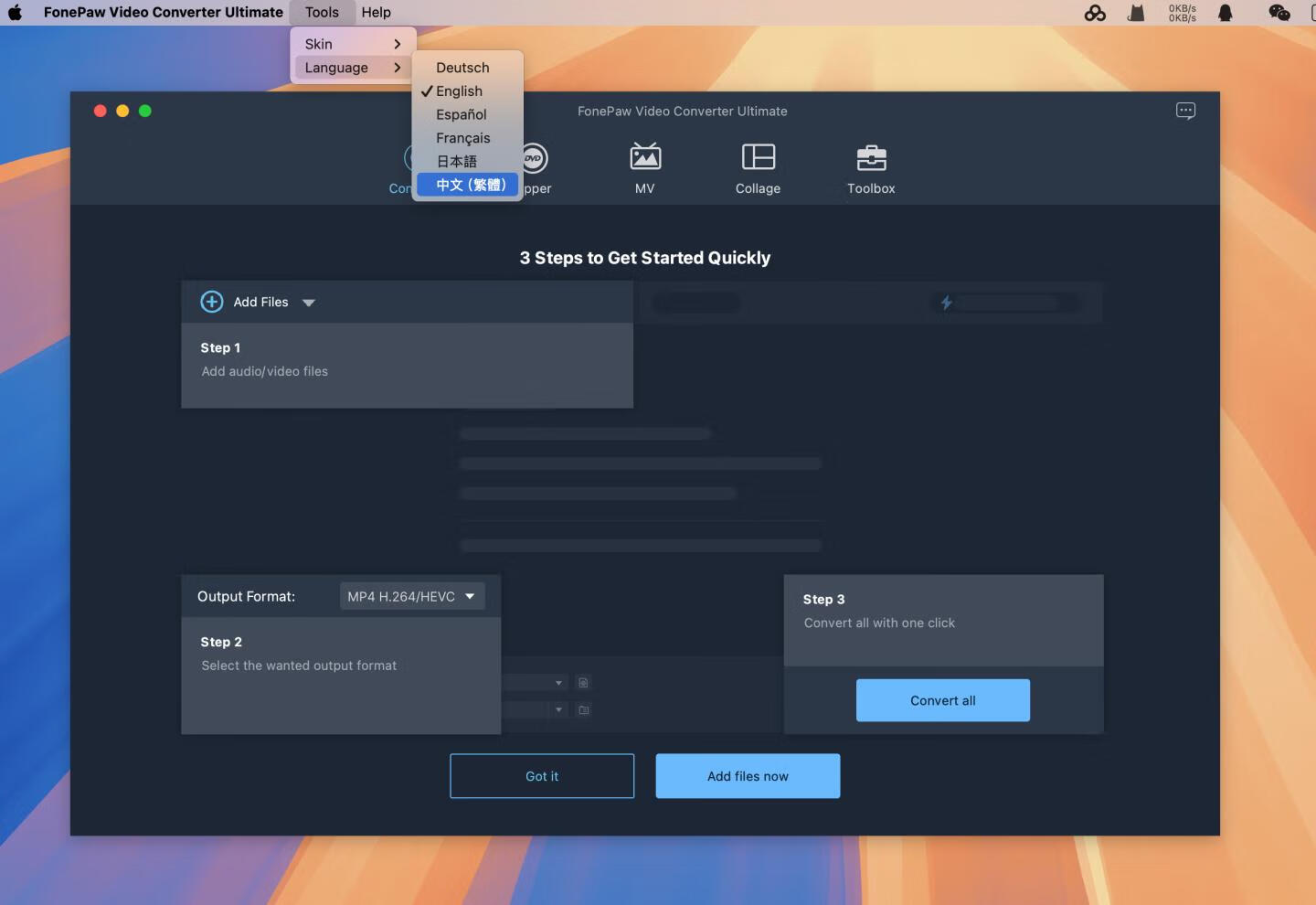This screenshot has height=905, width=1316.
Task: Open the Apple menu
Action: (x=15, y=12)
